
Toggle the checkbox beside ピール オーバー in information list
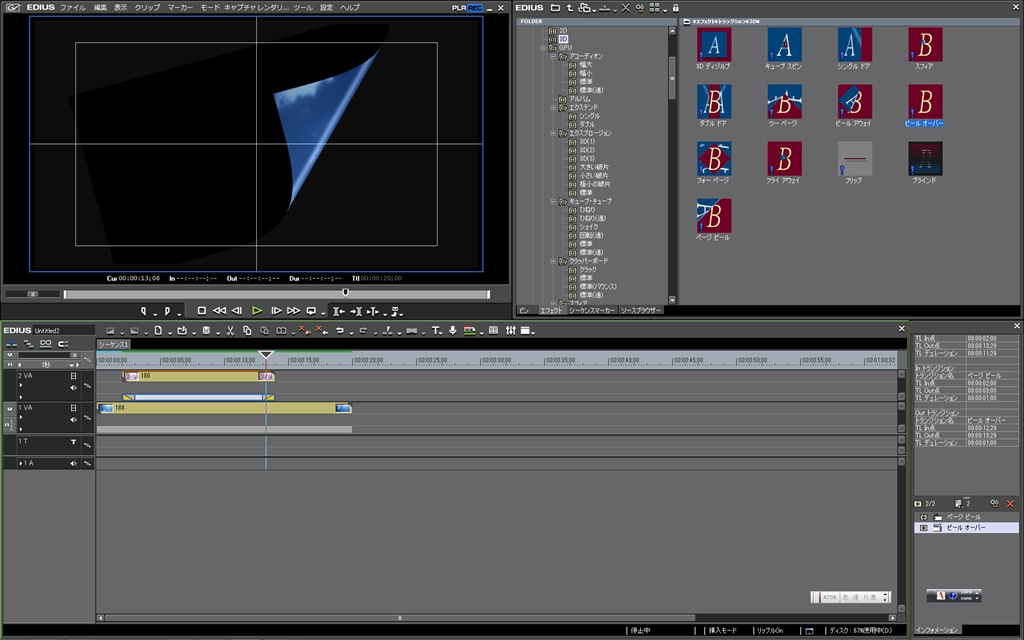923,527
